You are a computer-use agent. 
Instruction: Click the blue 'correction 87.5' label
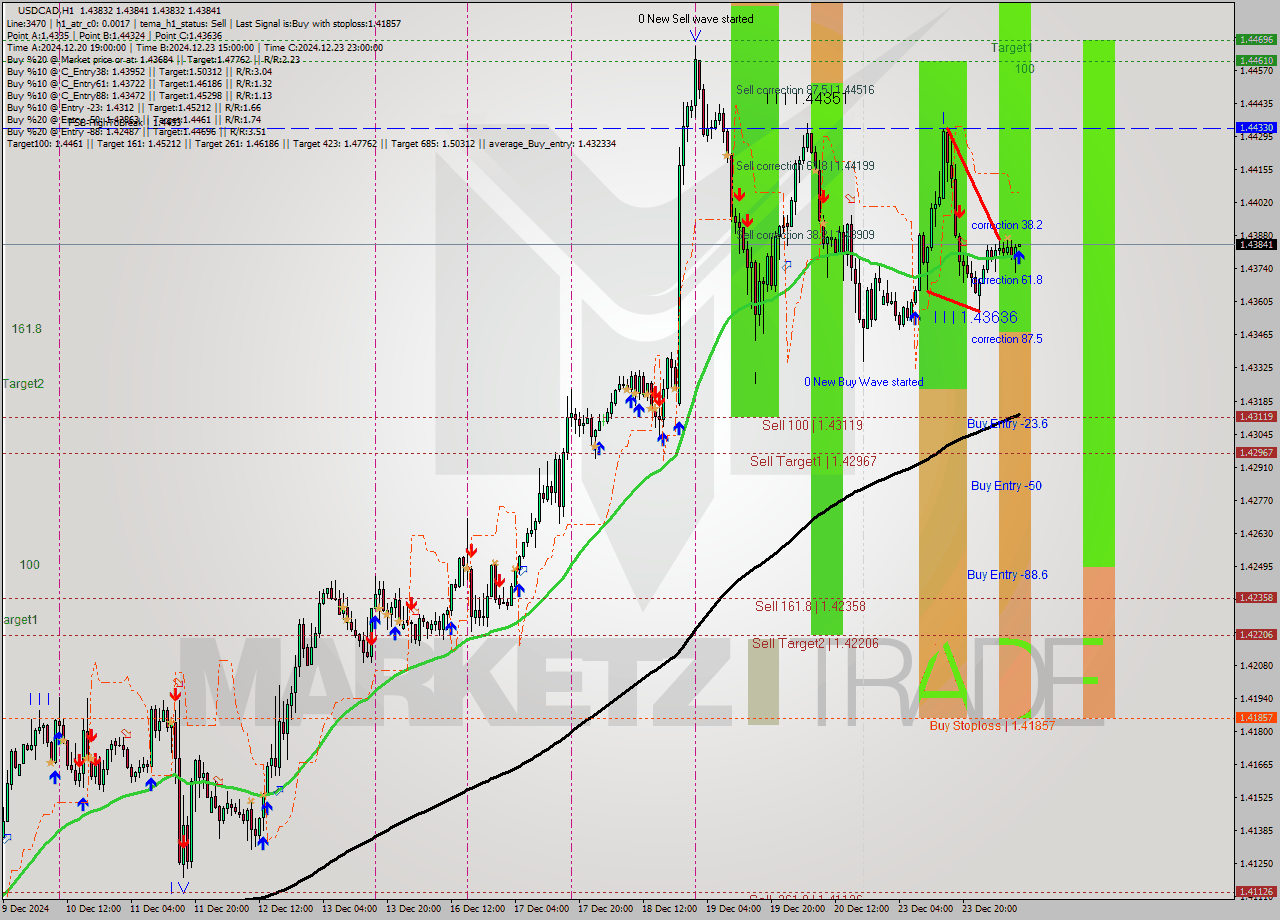[x=1007, y=339]
